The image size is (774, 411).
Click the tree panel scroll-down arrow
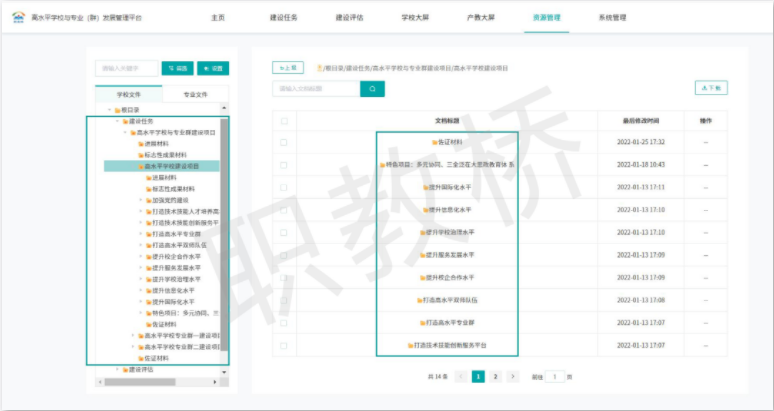coord(225,372)
